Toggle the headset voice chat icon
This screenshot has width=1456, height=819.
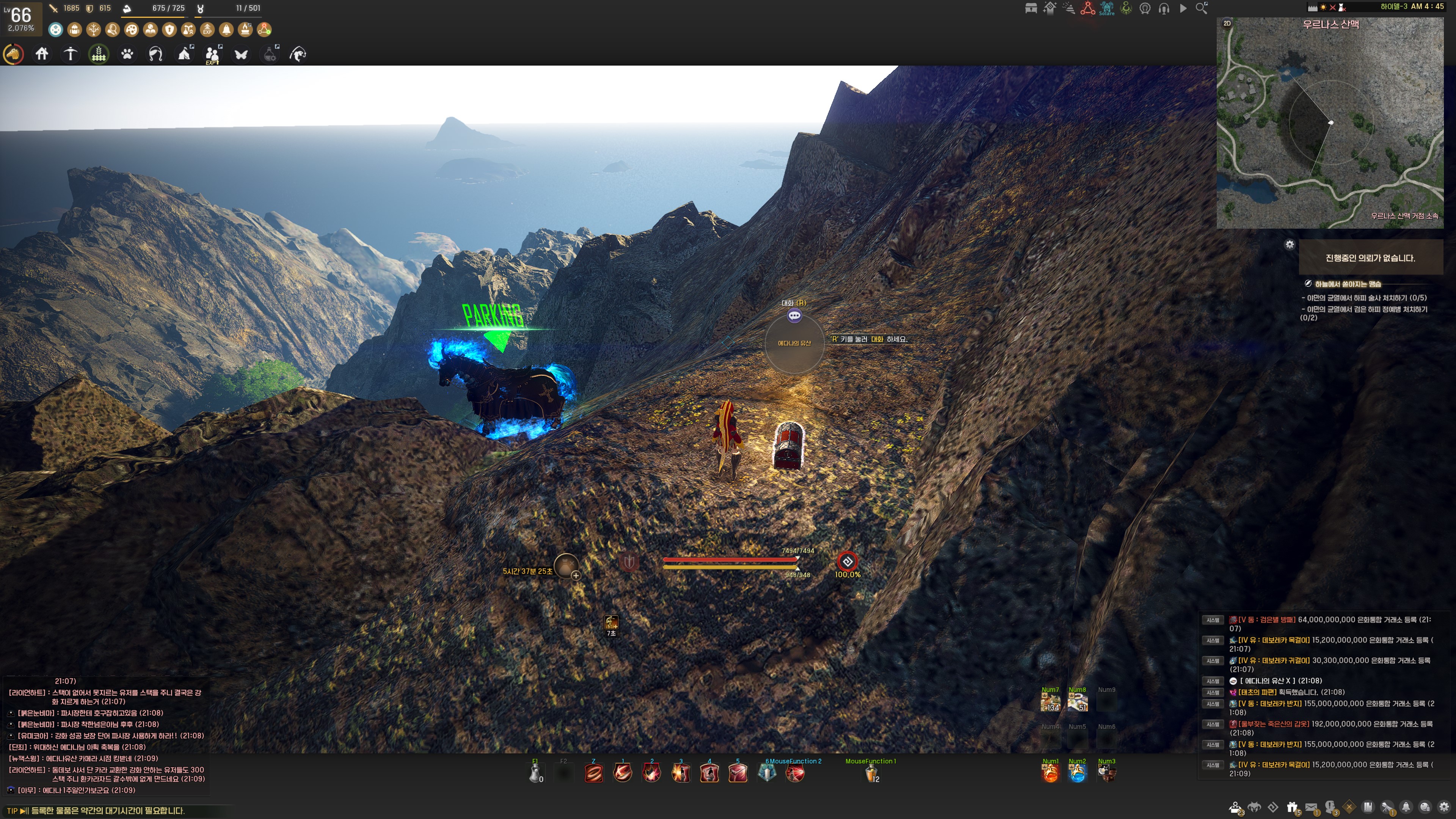[1164, 8]
